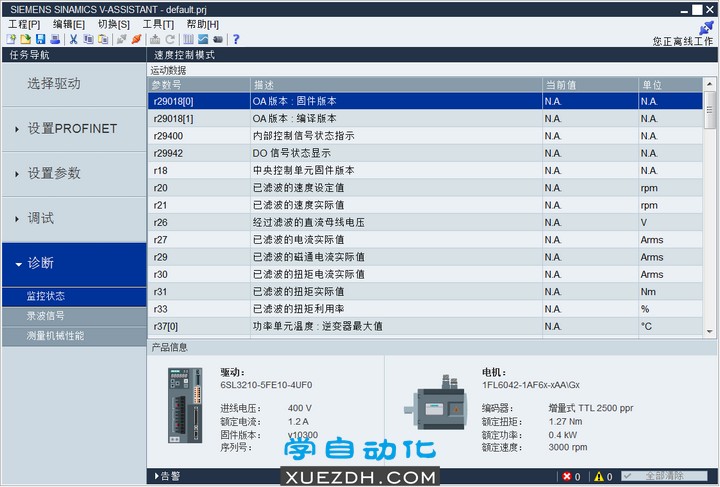Select the r31 已滤波的扭矩实际值 row
The image size is (720, 487).
pos(425,292)
